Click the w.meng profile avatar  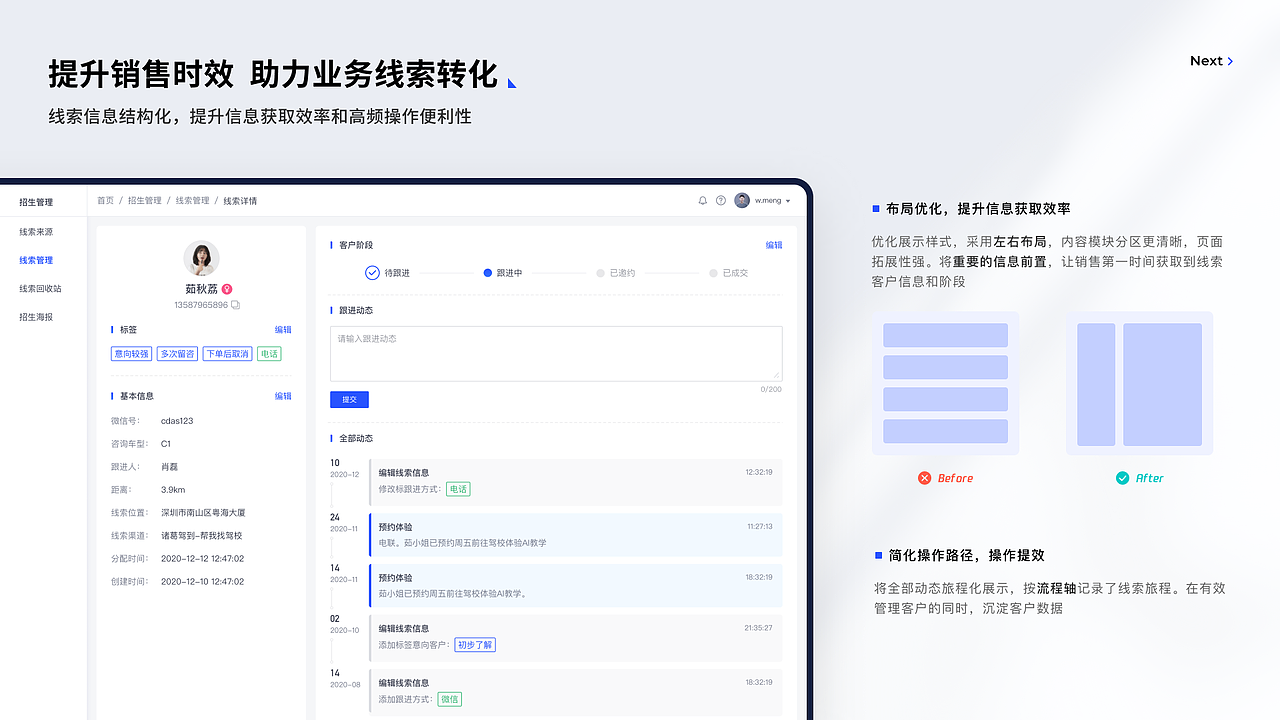pyautogui.click(x=741, y=200)
